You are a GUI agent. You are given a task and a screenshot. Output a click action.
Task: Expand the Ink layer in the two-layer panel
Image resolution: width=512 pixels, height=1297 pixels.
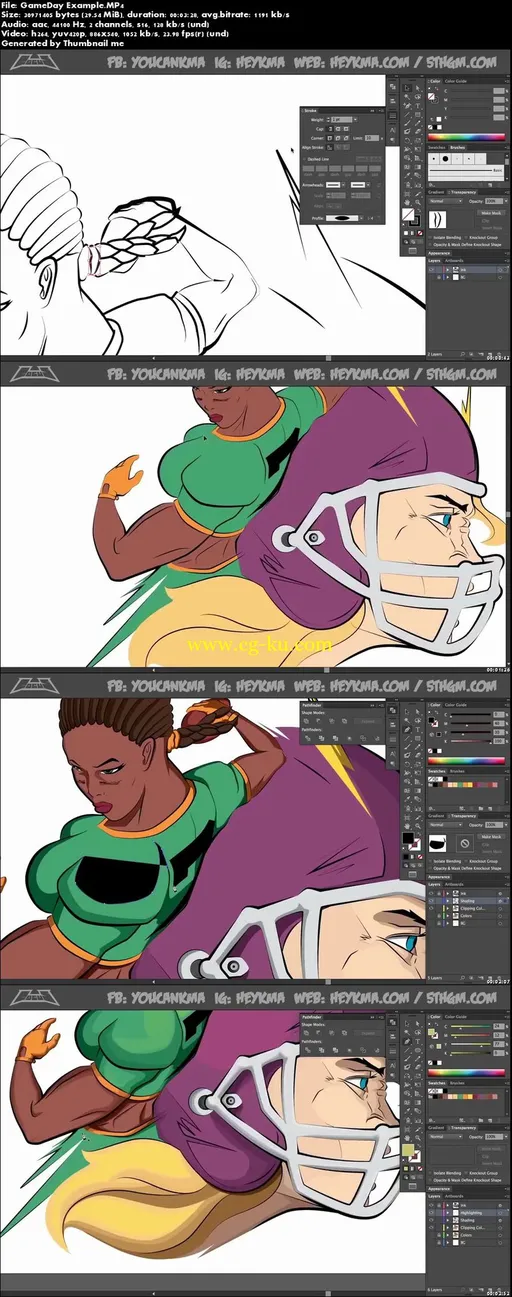pos(447,270)
